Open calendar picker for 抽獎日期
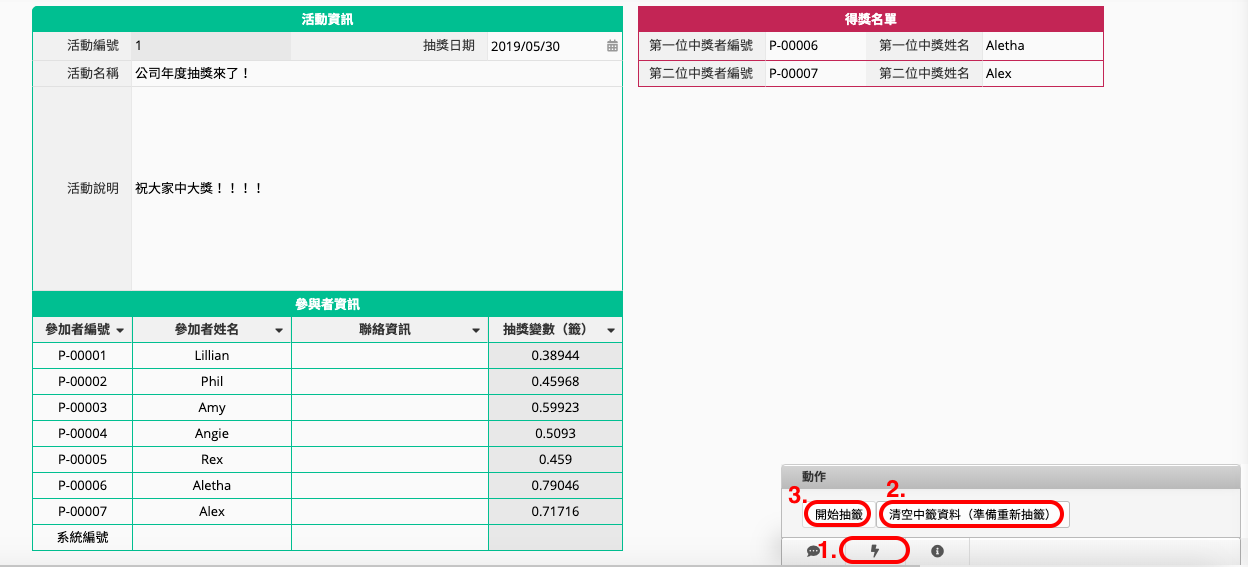The height and width of the screenshot is (567, 1248). point(612,46)
